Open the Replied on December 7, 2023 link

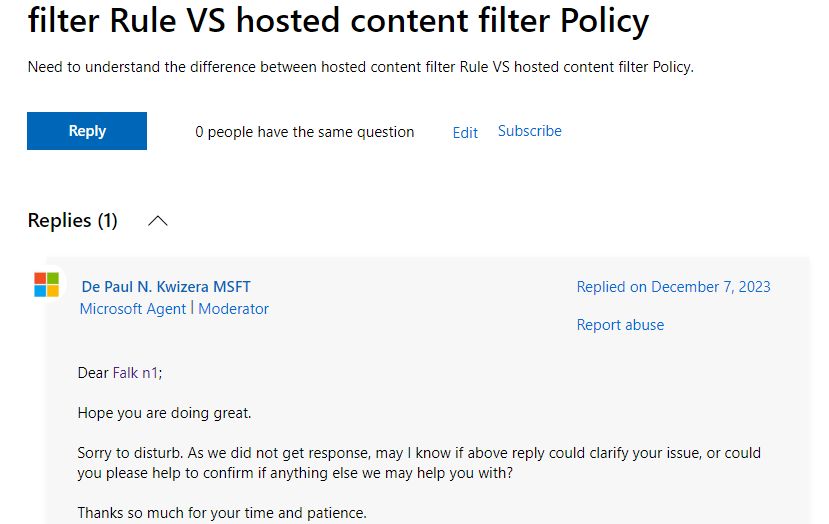pos(673,287)
